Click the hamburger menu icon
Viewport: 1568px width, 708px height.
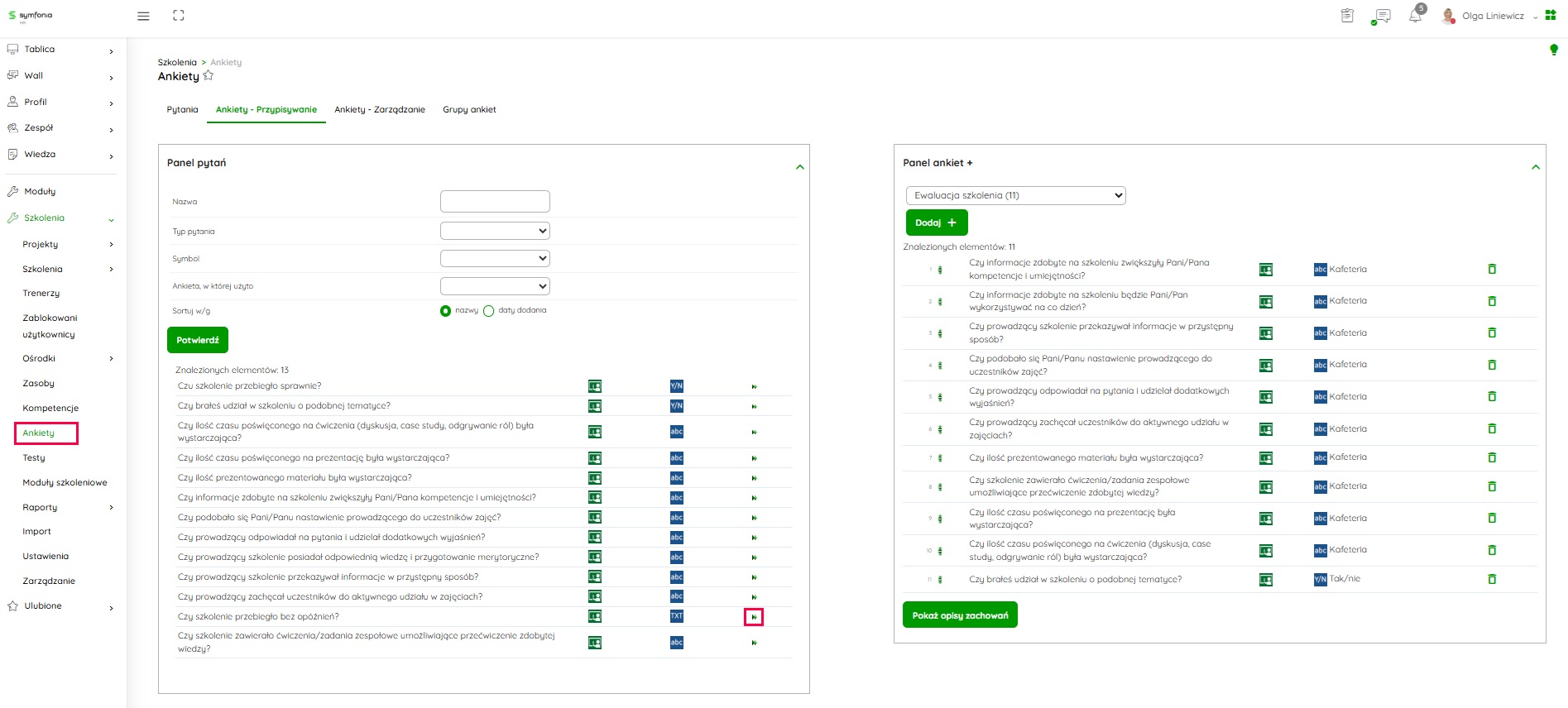143,16
